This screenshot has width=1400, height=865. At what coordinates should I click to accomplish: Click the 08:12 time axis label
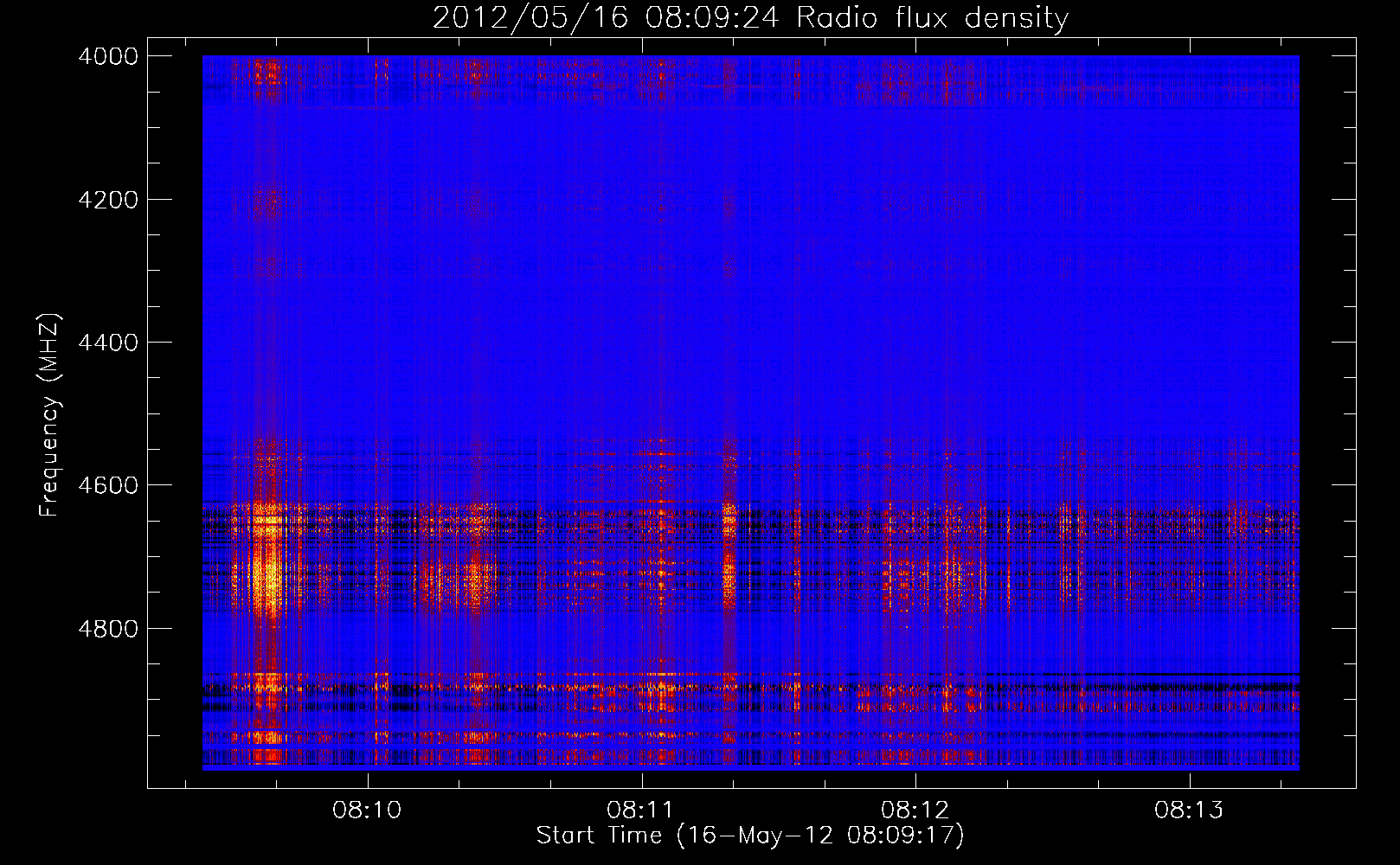click(915, 810)
